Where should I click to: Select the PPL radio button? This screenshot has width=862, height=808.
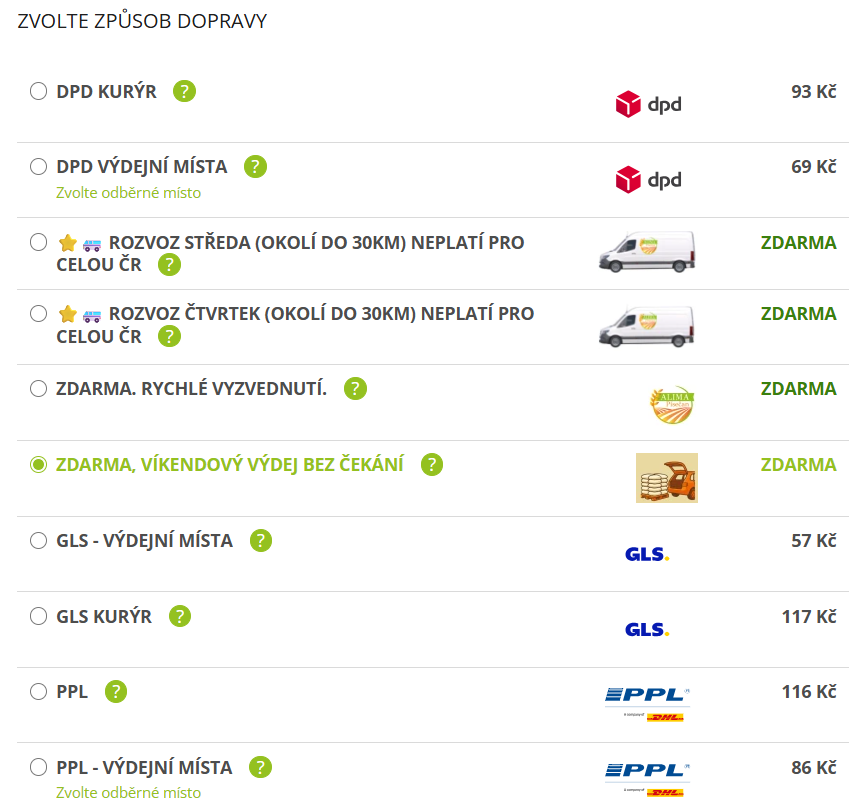pyautogui.click(x=38, y=692)
